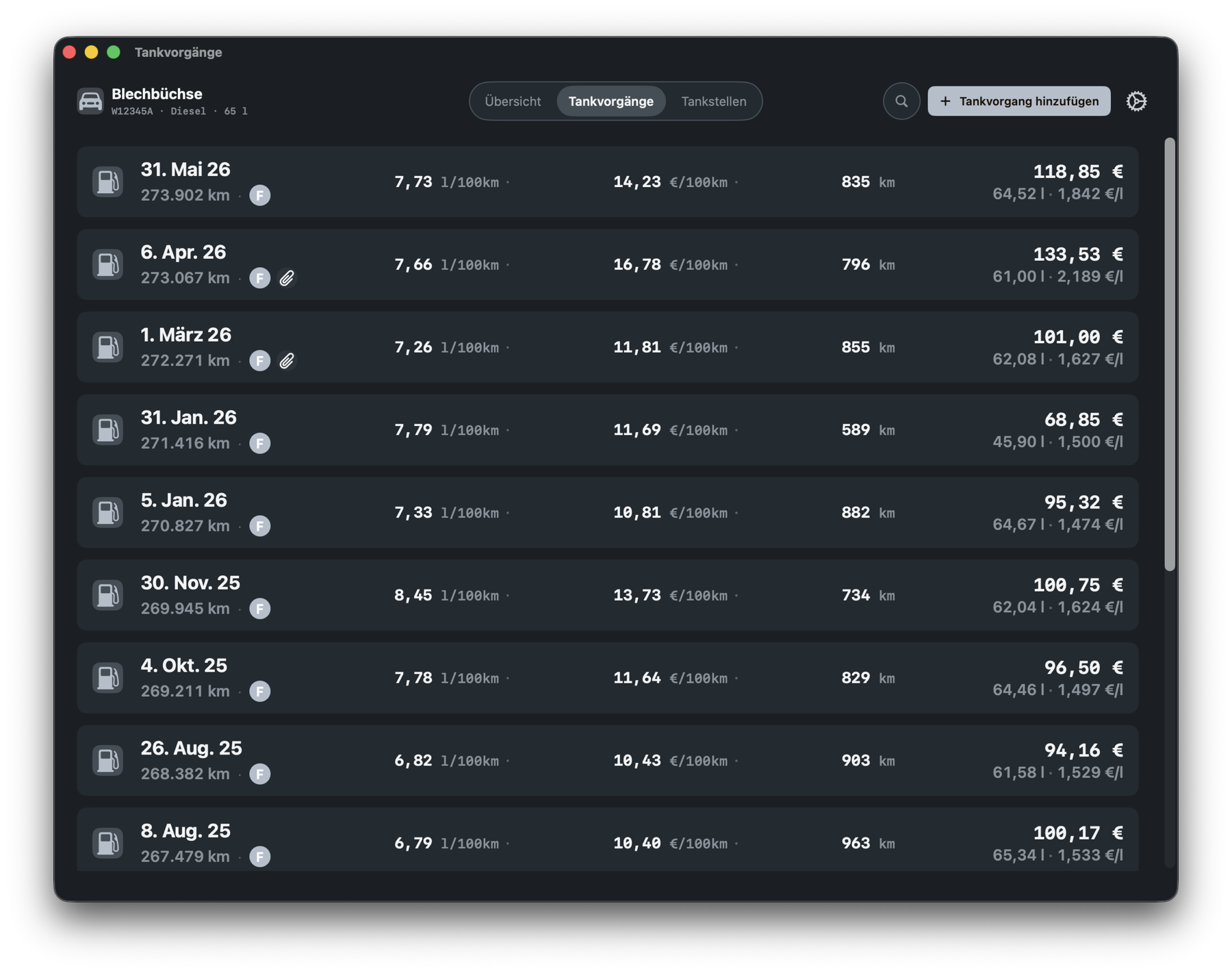Select the Tankvorgänge tab
The image size is (1232, 973).
611,101
